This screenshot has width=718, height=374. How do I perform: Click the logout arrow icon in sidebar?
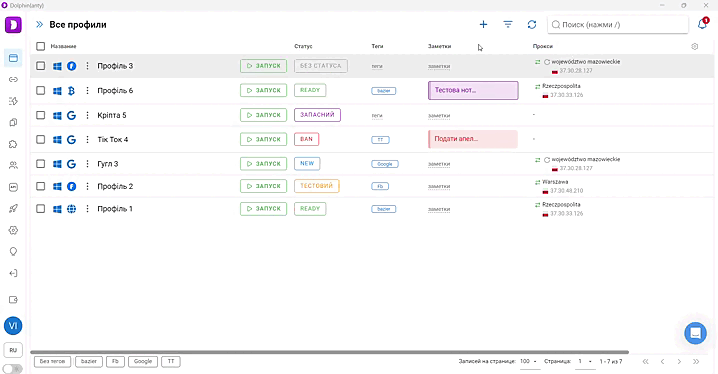pos(13,273)
